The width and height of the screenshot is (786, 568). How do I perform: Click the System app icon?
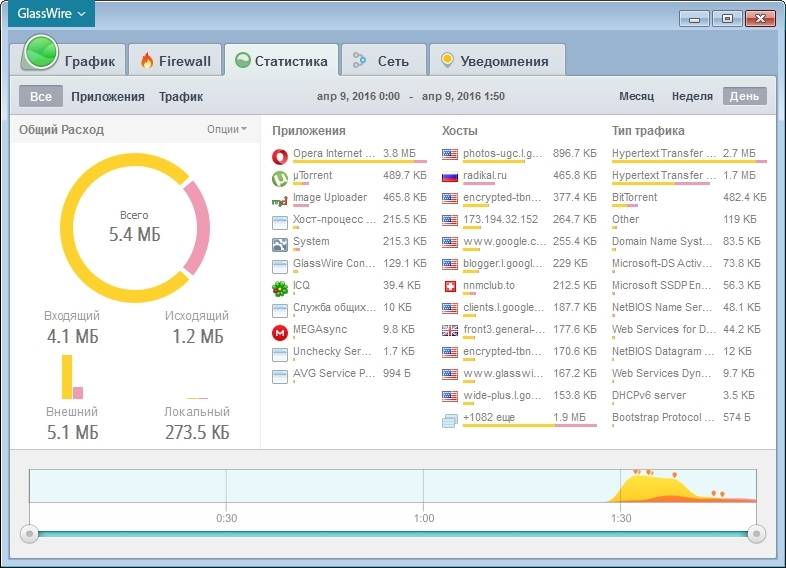pyautogui.click(x=280, y=245)
